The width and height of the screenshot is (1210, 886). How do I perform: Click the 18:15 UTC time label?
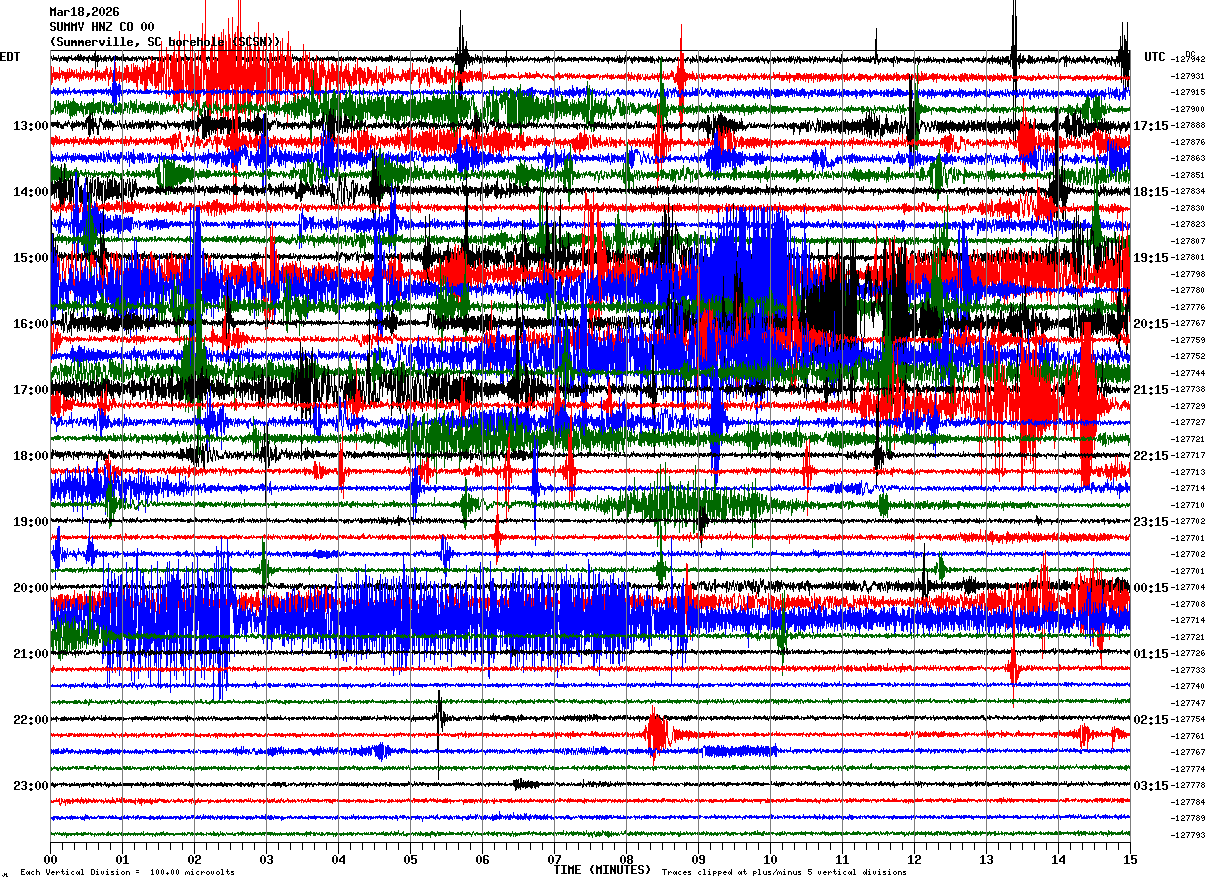tap(1151, 192)
